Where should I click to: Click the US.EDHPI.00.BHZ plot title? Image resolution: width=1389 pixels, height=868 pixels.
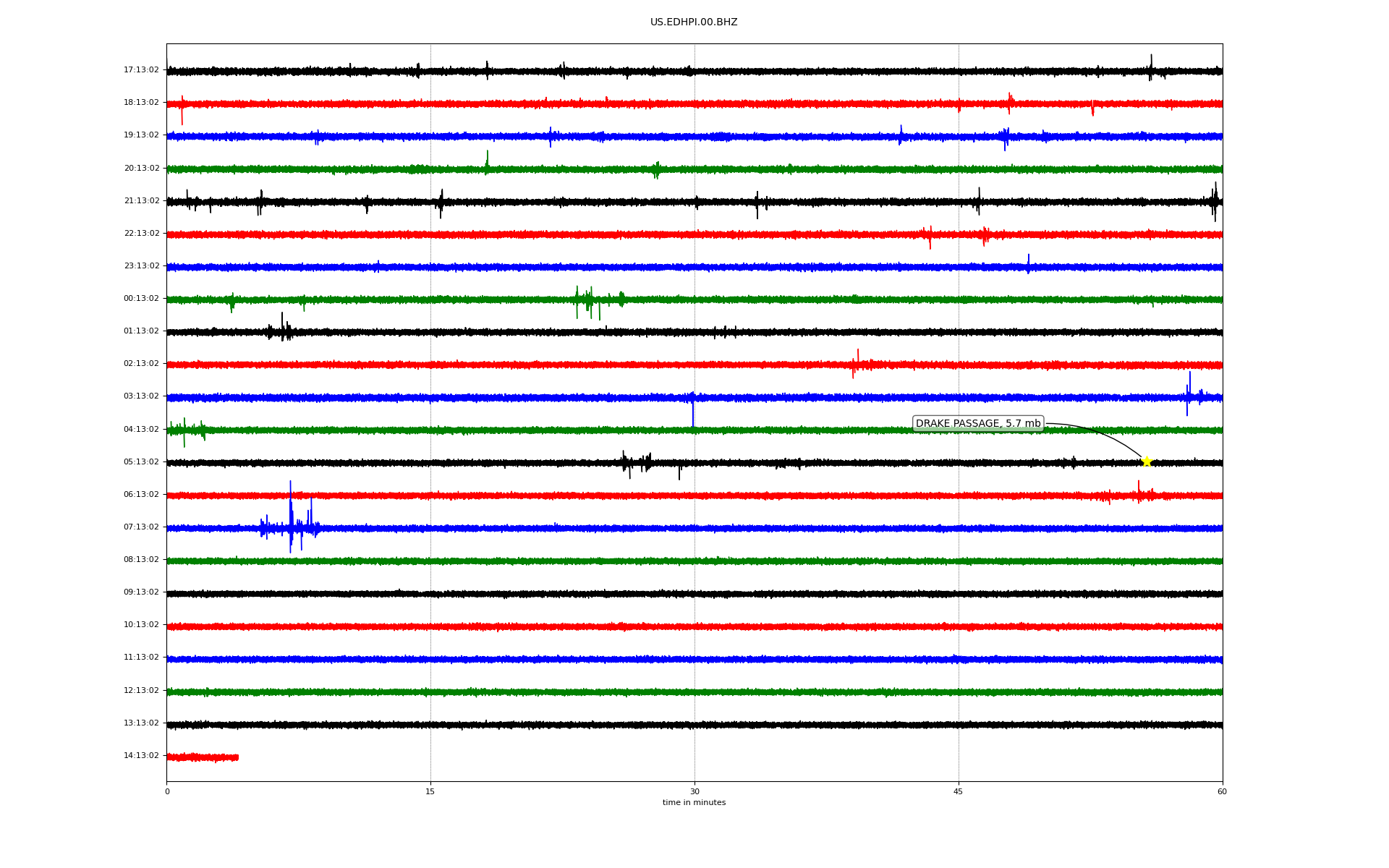pyautogui.click(x=694, y=22)
